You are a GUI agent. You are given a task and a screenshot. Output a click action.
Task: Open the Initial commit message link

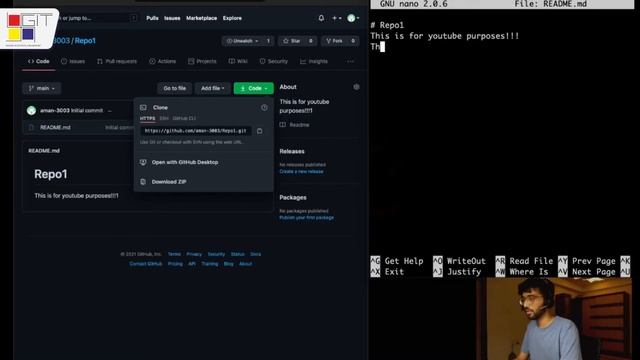coord(87,110)
